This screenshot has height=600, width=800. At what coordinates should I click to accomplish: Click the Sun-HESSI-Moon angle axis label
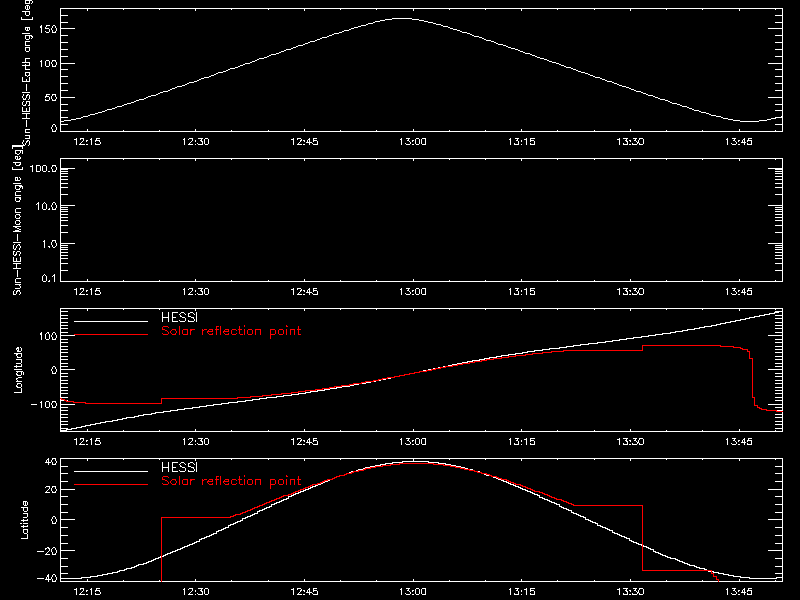tap(18, 220)
